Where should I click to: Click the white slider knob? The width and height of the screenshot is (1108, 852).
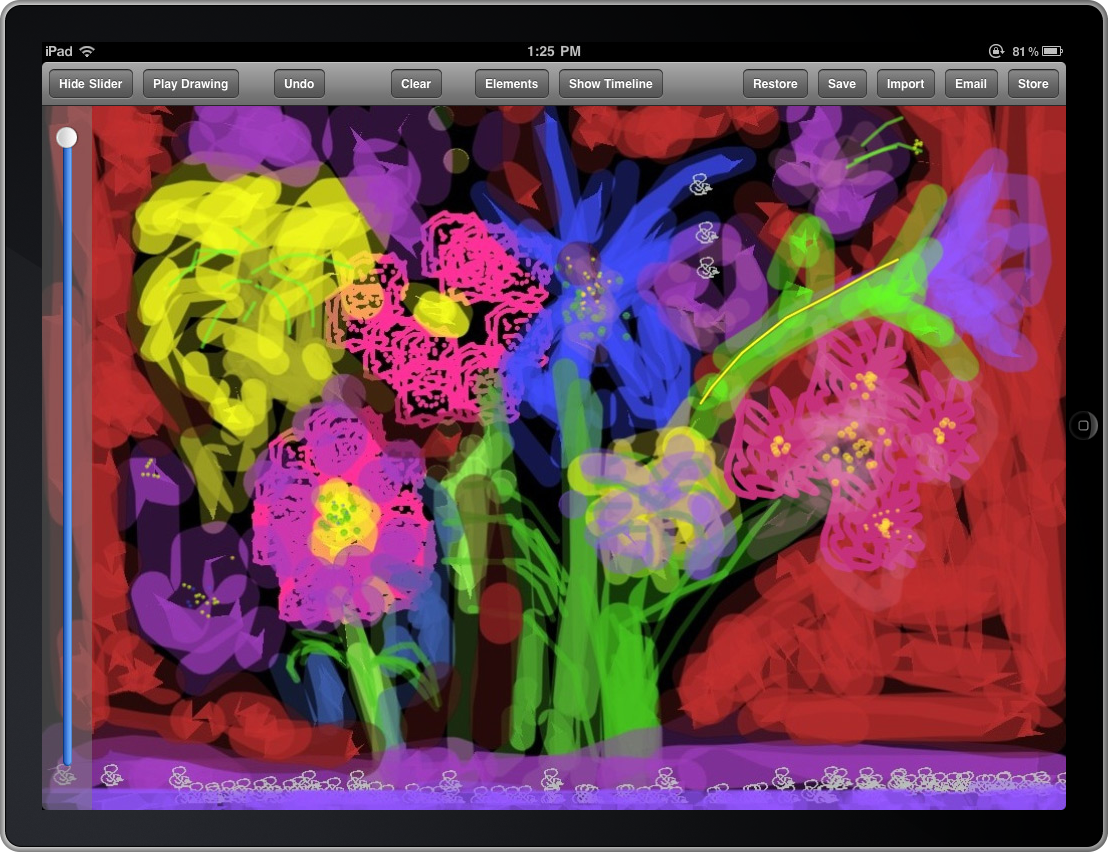tap(66, 137)
